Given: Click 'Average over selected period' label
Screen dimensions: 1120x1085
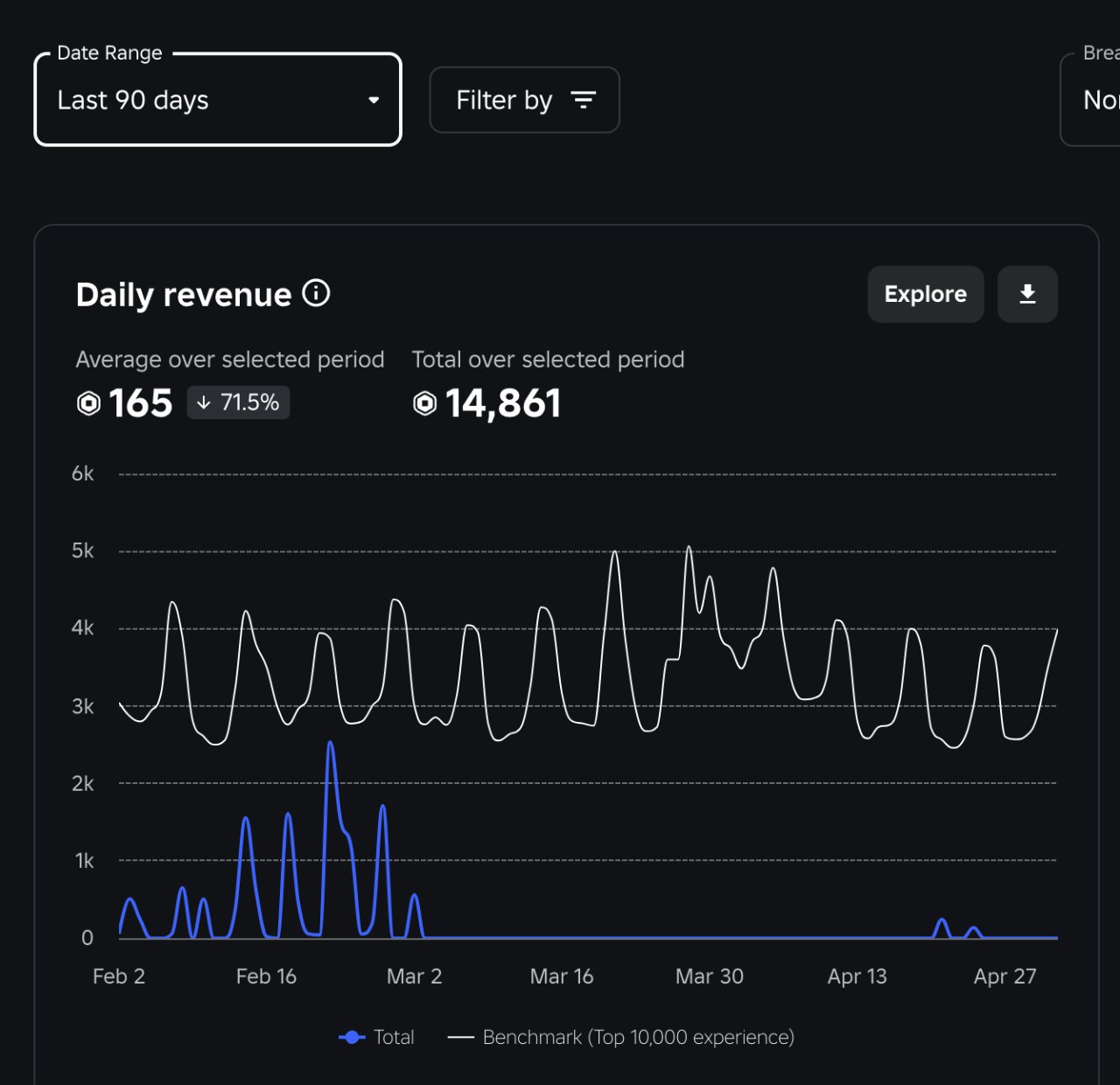Looking at the screenshot, I should pyautogui.click(x=230, y=360).
